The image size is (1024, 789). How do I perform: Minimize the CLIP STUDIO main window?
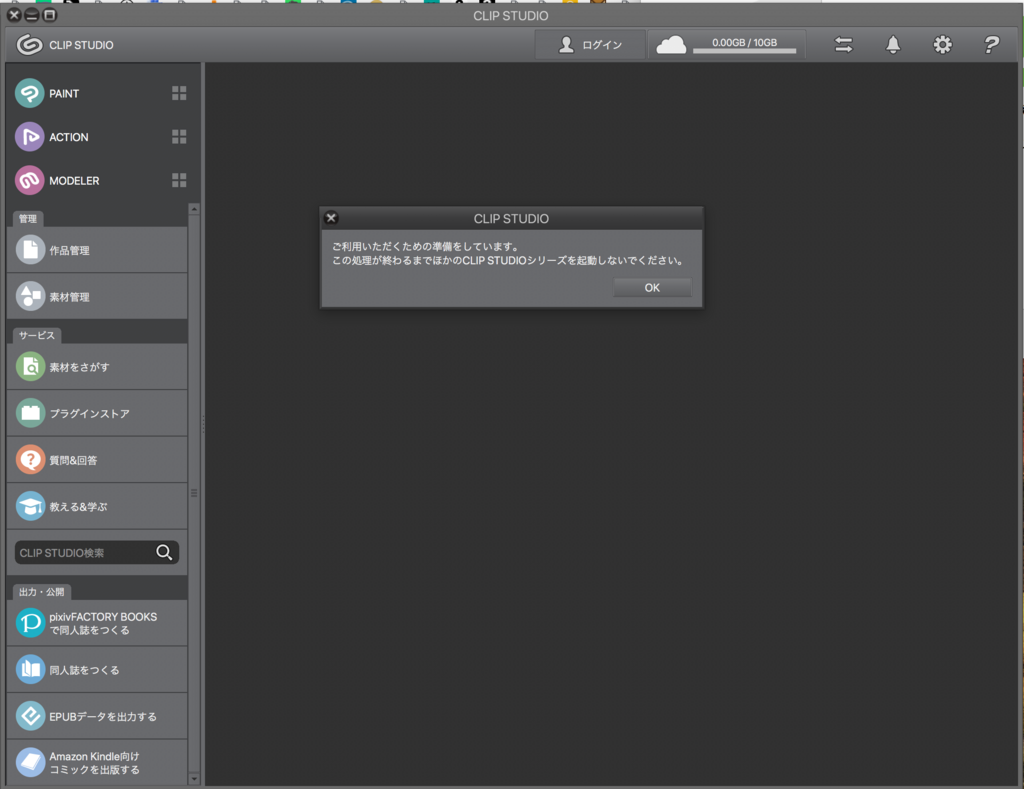(31, 14)
